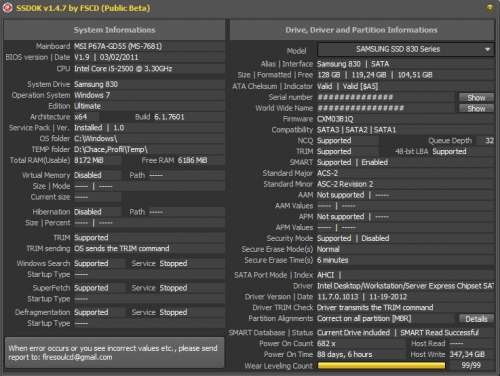
Task: Open Partition Alignments Details
Action: 476,319
